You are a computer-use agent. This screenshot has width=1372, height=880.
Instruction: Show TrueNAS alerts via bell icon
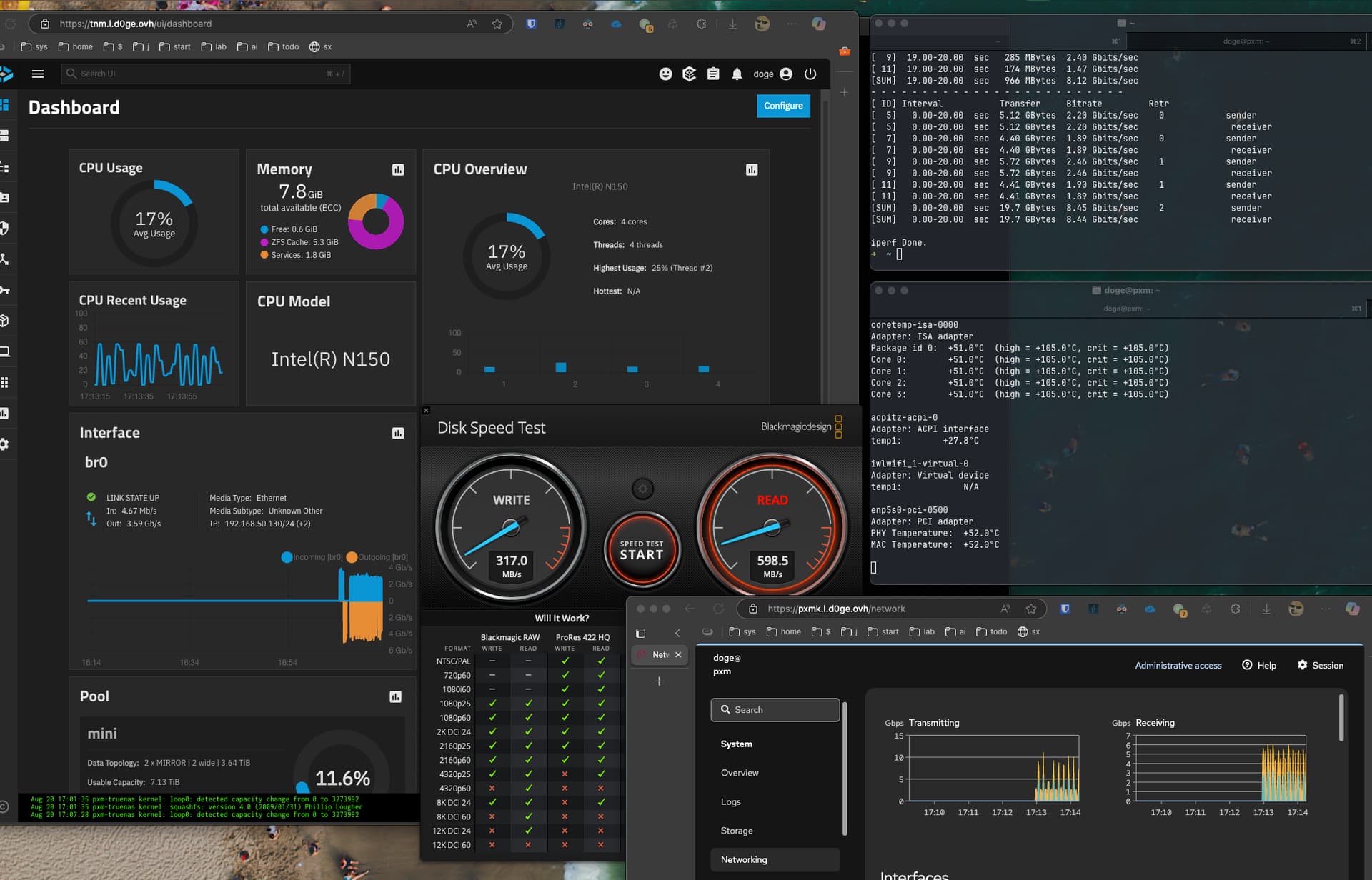737,74
